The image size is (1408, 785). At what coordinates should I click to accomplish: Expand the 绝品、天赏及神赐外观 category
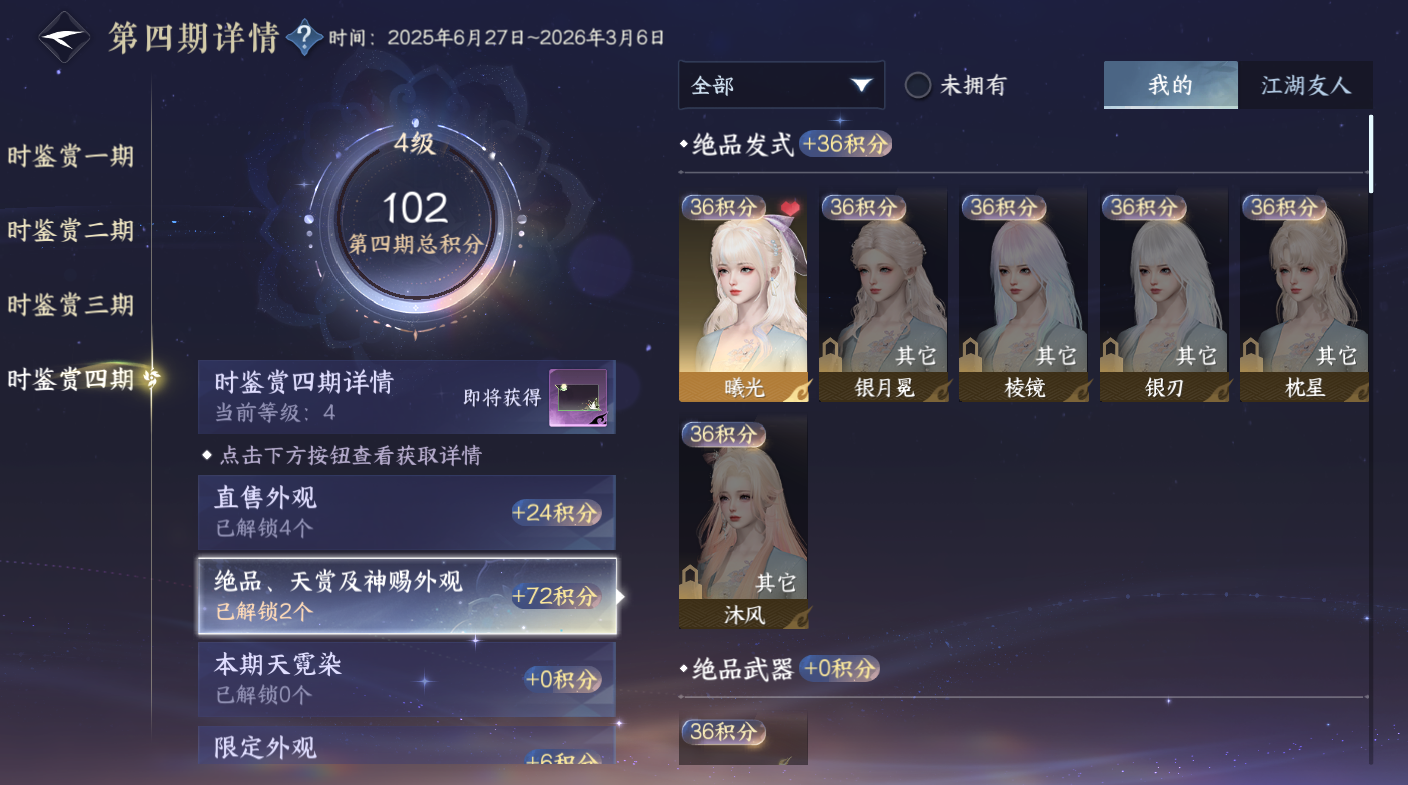407,596
